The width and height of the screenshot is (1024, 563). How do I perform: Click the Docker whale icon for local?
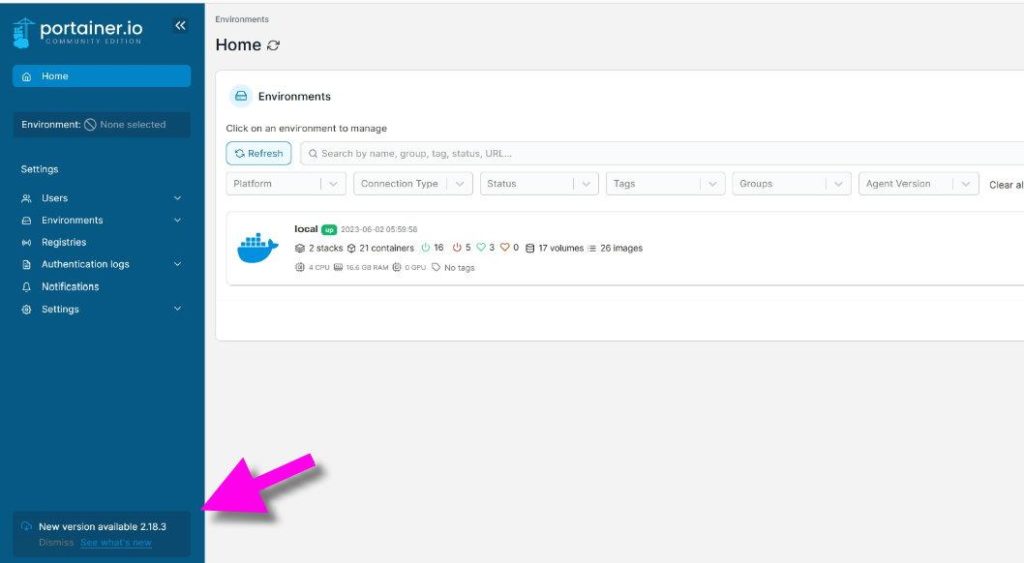(257, 248)
